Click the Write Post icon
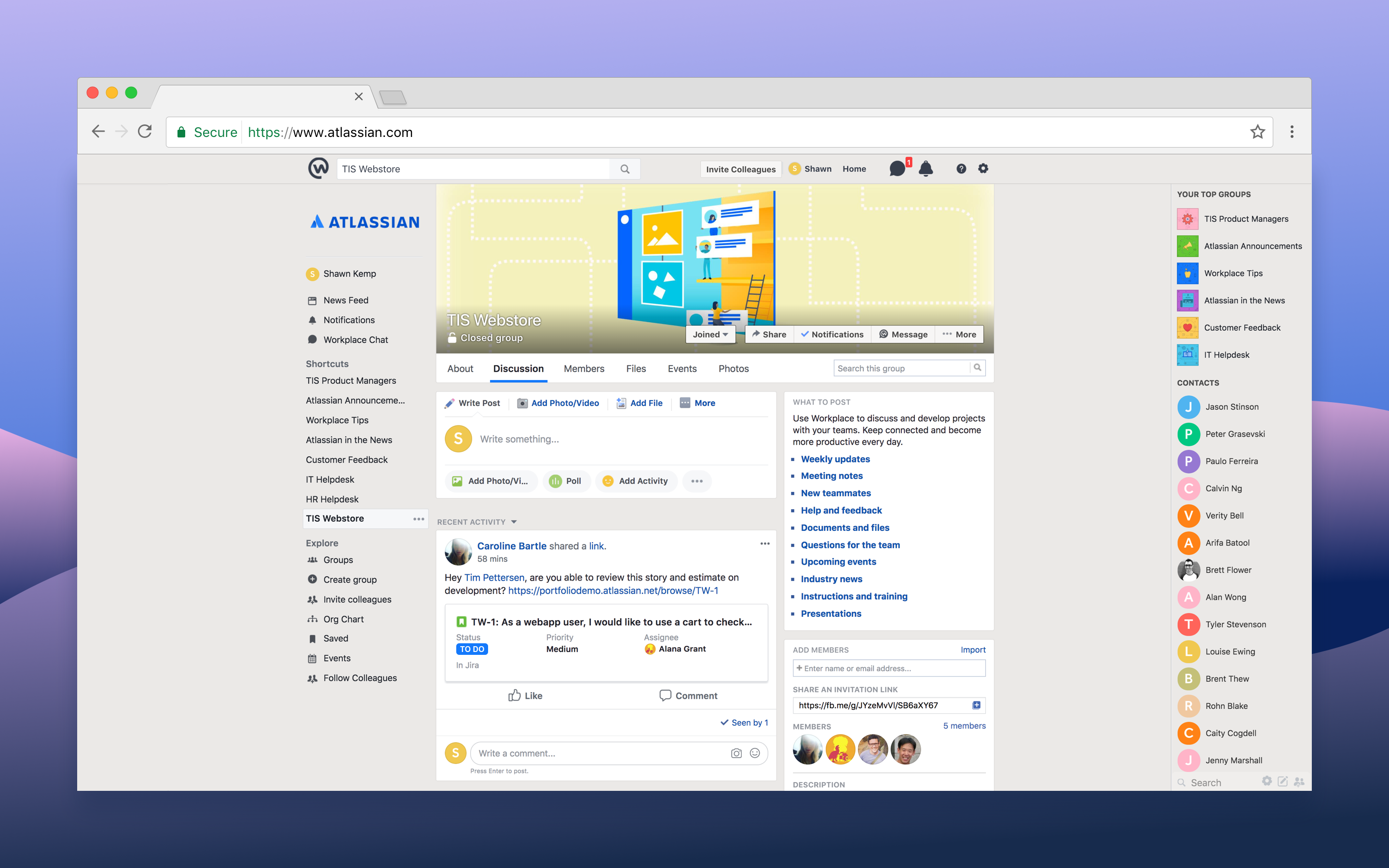Screen dimensions: 1389x868 click(449, 402)
